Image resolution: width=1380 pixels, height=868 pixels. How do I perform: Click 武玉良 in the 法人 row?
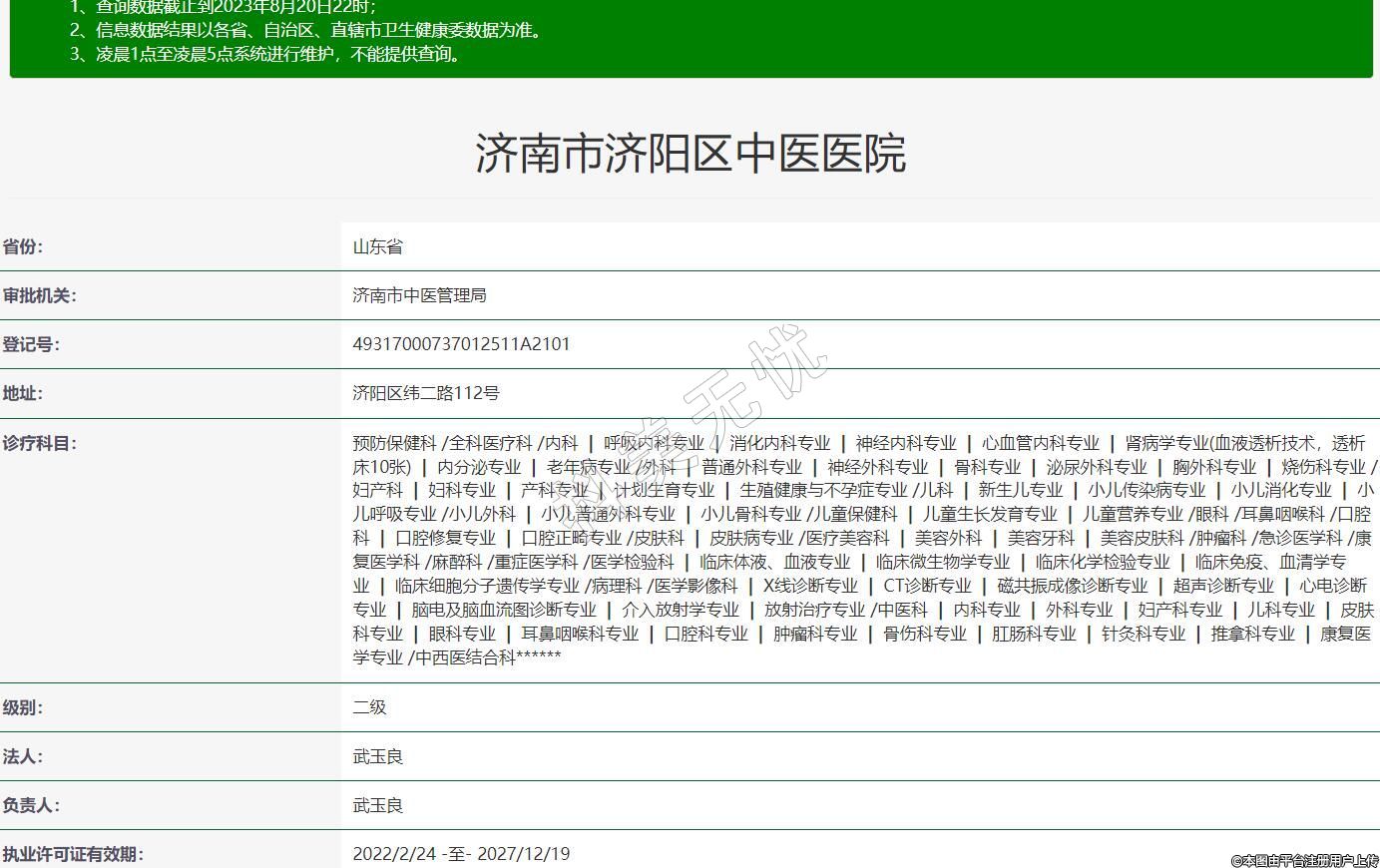(x=377, y=757)
